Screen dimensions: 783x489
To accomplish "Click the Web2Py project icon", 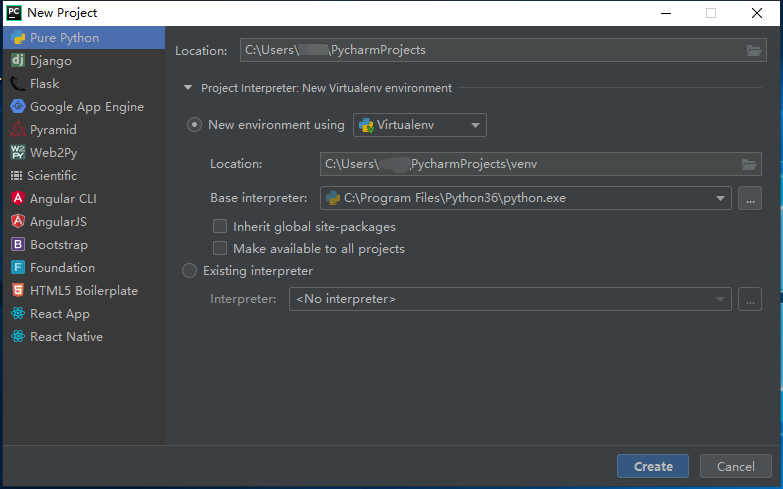I will [x=18, y=153].
